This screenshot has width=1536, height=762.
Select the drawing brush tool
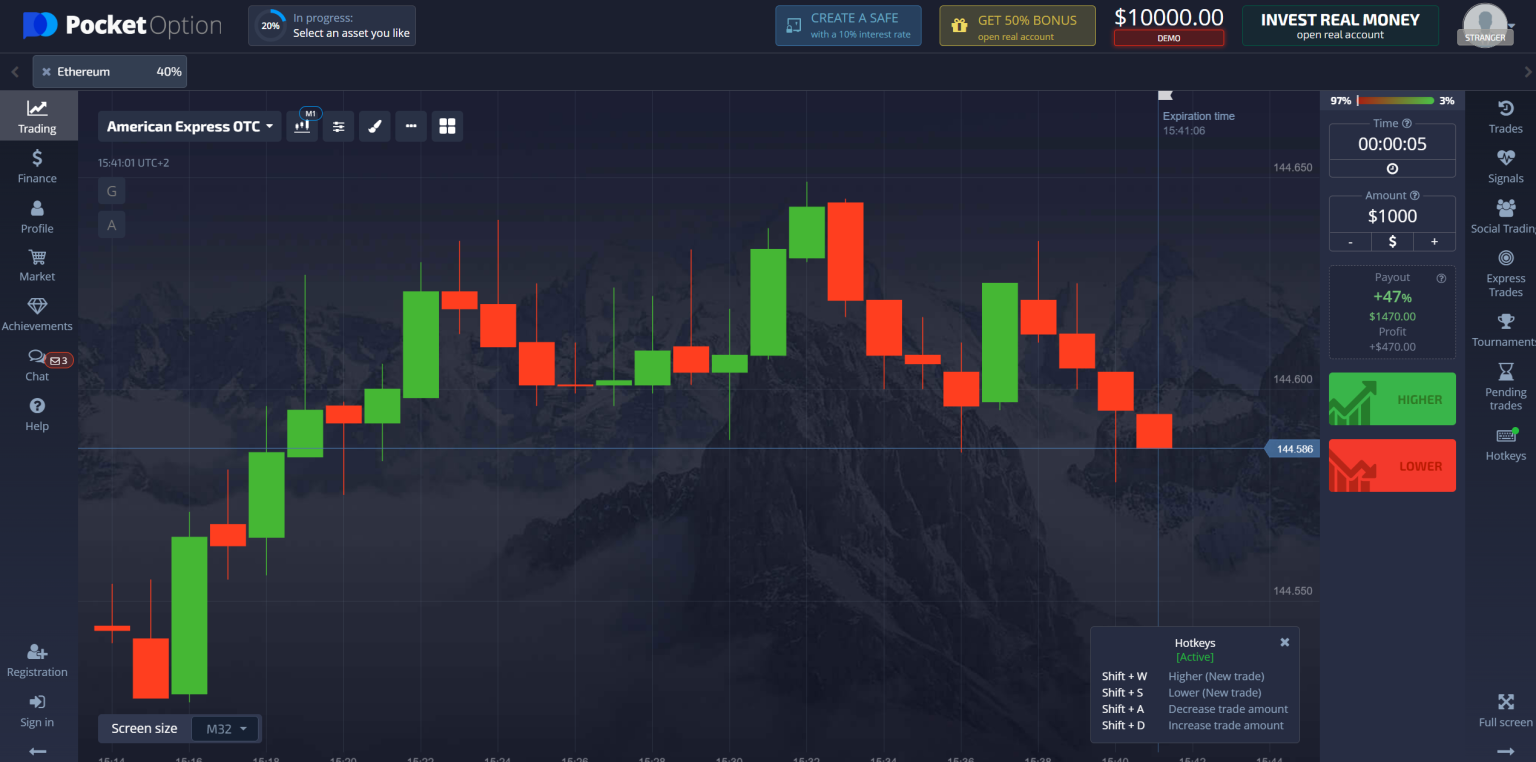click(x=374, y=126)
